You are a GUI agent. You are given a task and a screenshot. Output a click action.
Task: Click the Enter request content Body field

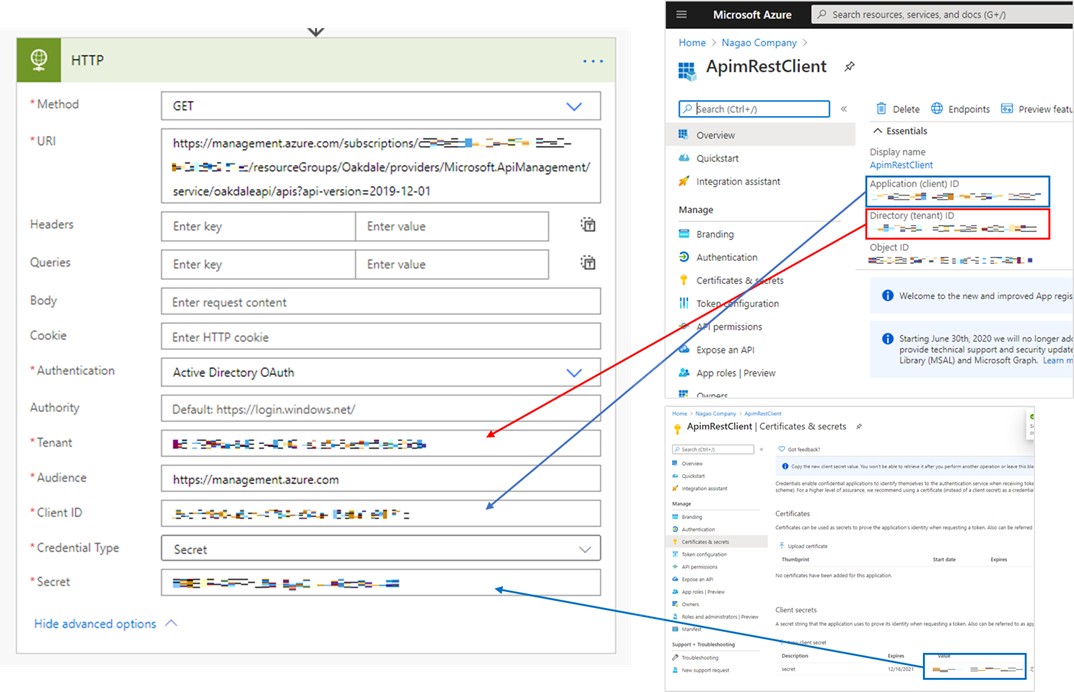[380, 300]
